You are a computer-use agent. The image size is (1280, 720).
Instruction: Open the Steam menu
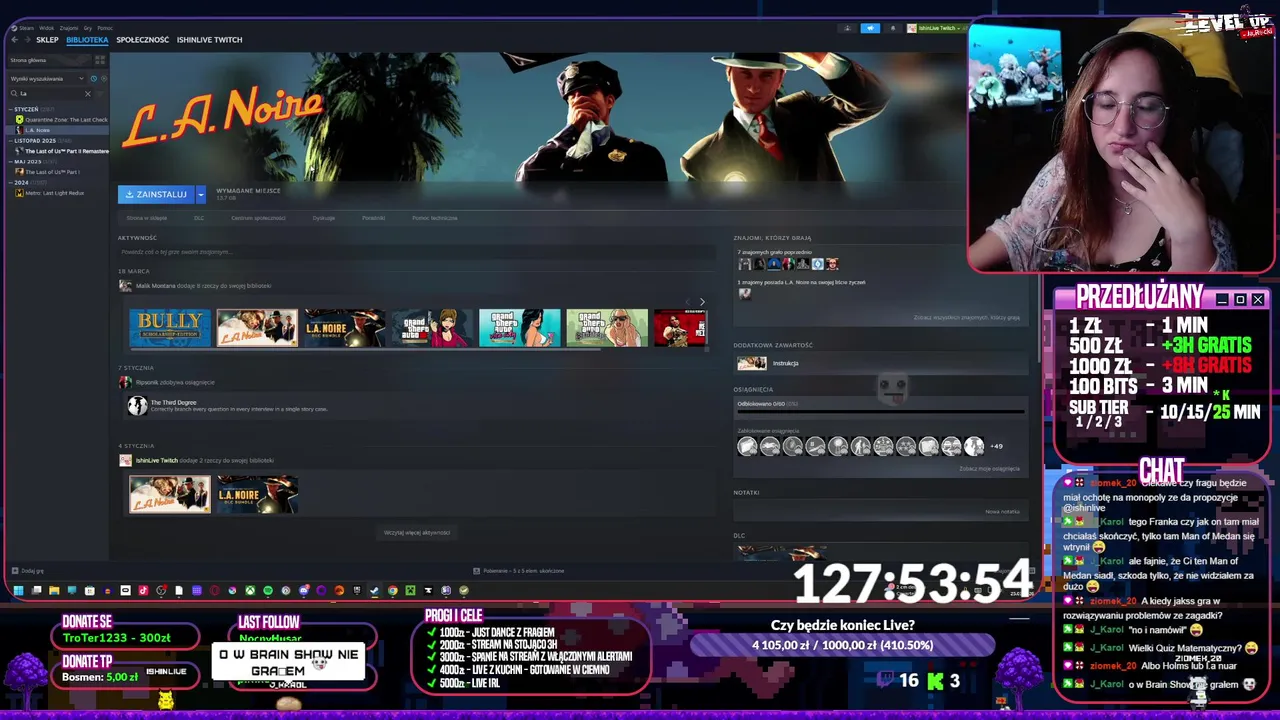point(26,28)
